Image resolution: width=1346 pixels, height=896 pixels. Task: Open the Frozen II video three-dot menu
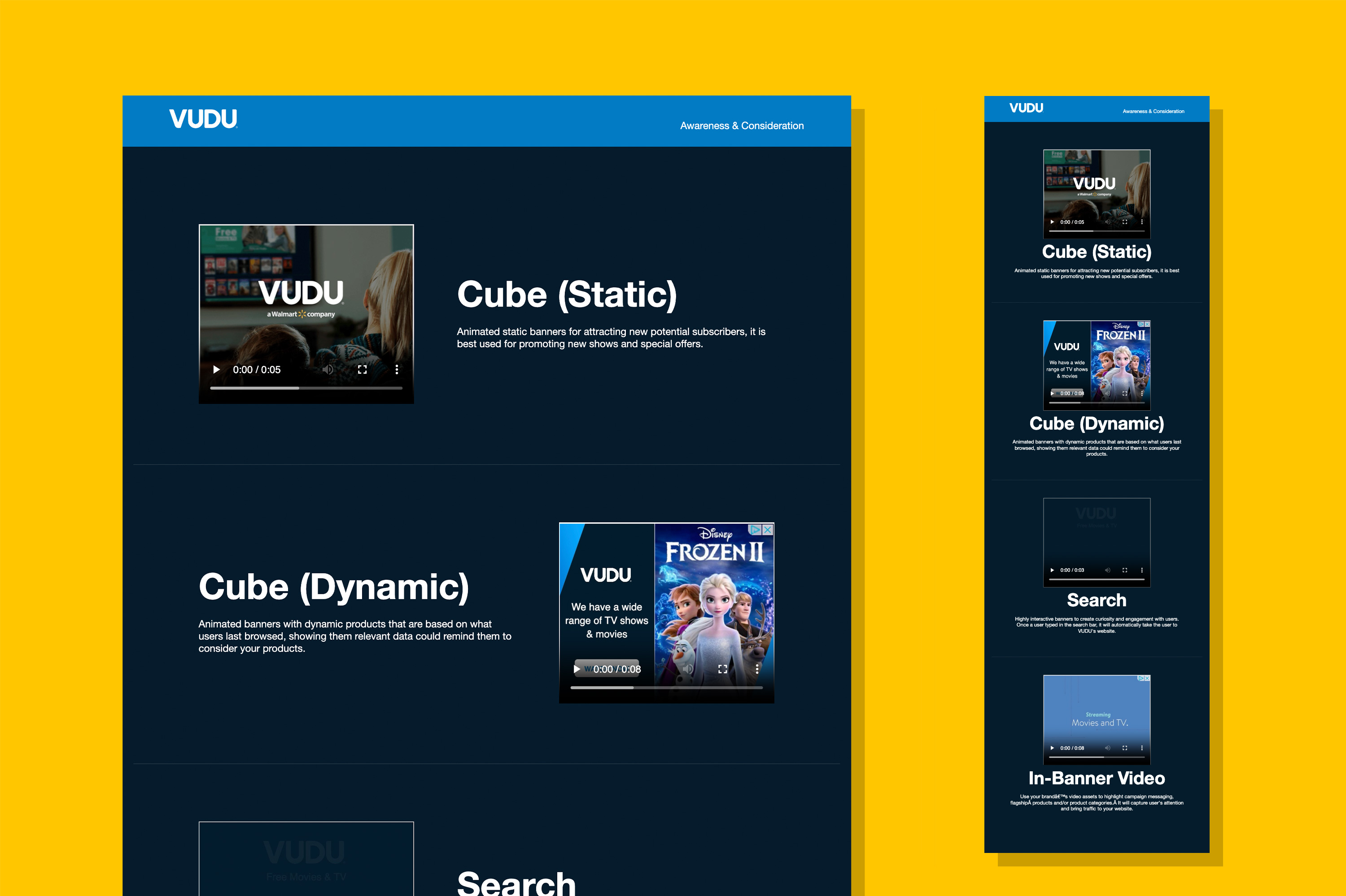[x=757, y=669]
